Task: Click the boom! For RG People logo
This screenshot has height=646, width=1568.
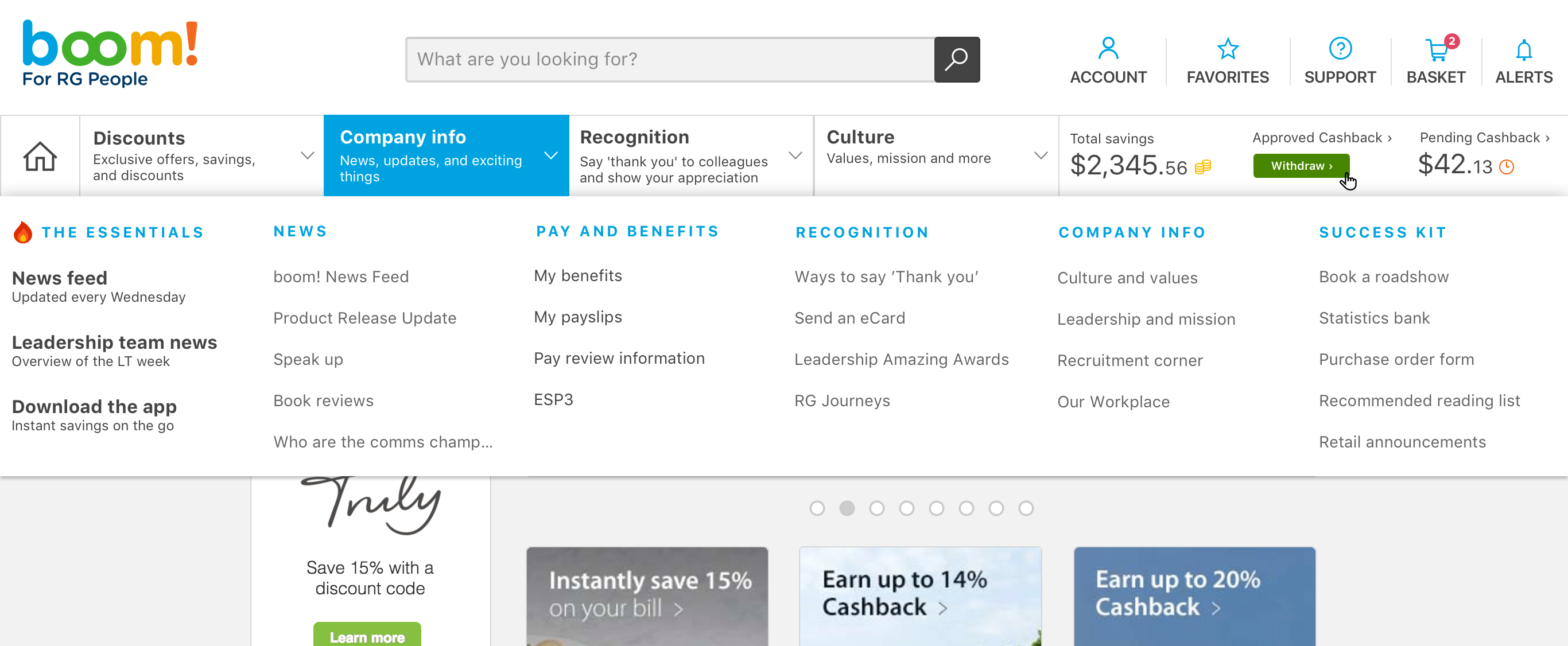Action: (x=110, y=53)
